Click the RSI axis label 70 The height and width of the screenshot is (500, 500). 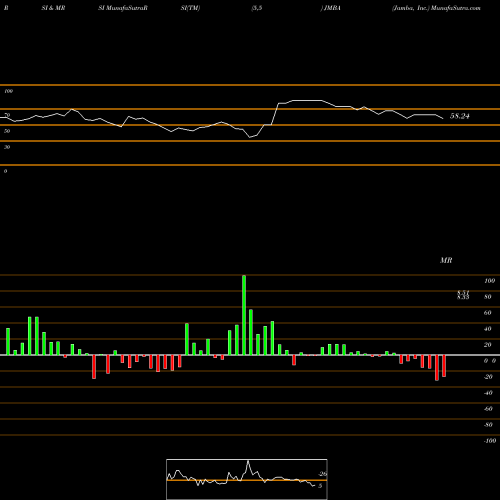7,115
